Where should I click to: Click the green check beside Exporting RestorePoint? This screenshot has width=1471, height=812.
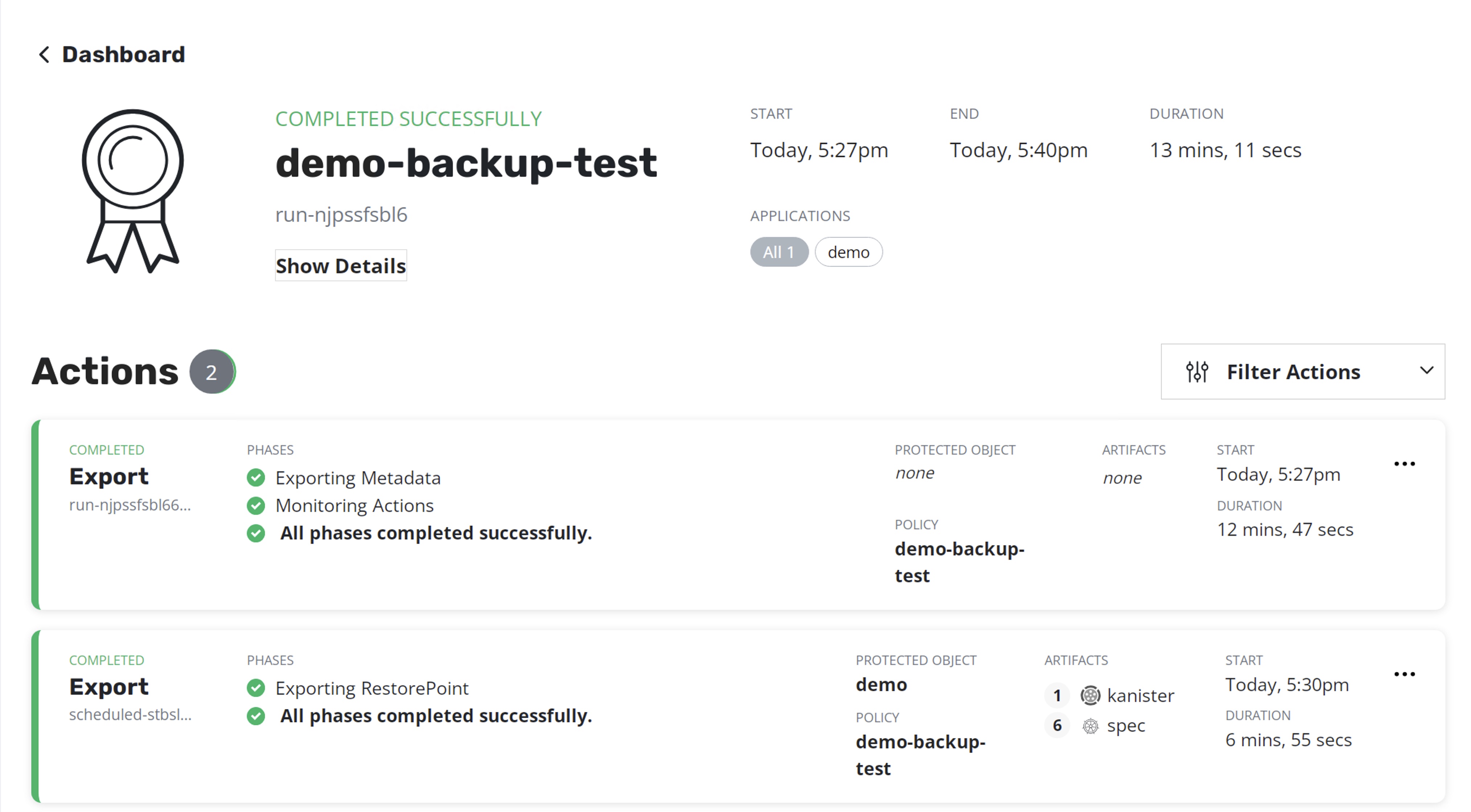pyautogui.click(x=256, y=688)
